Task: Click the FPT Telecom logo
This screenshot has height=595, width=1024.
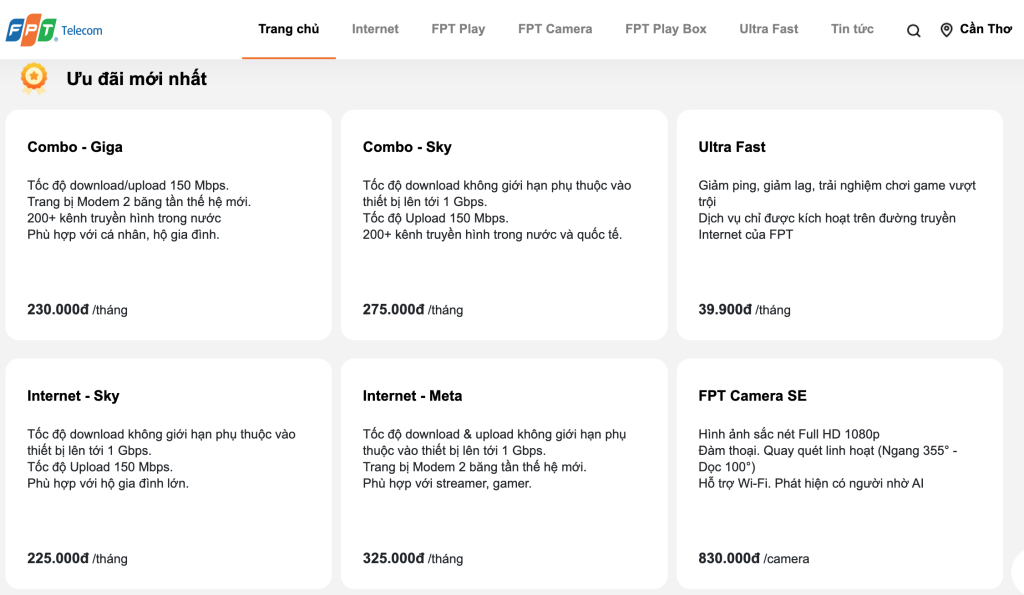Action: click(x=54, y=29)
